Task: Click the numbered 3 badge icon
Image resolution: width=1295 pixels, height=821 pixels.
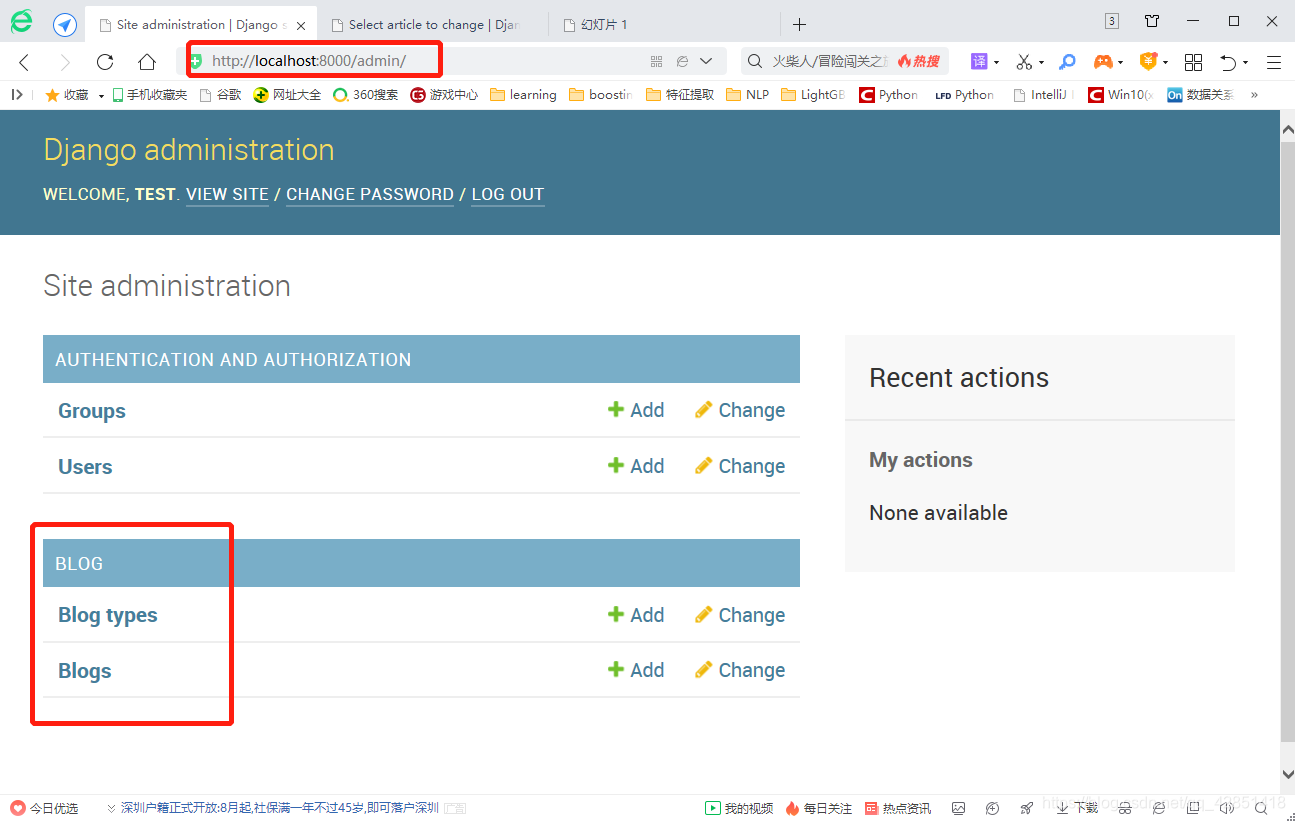Action: [x=1112, y=21]
